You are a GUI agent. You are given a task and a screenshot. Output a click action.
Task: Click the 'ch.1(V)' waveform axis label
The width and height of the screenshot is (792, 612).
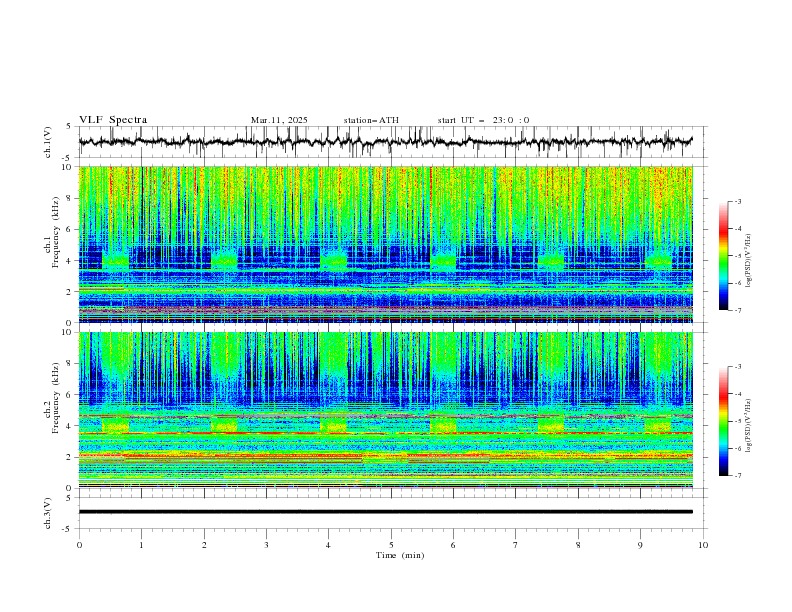point(48,142)
